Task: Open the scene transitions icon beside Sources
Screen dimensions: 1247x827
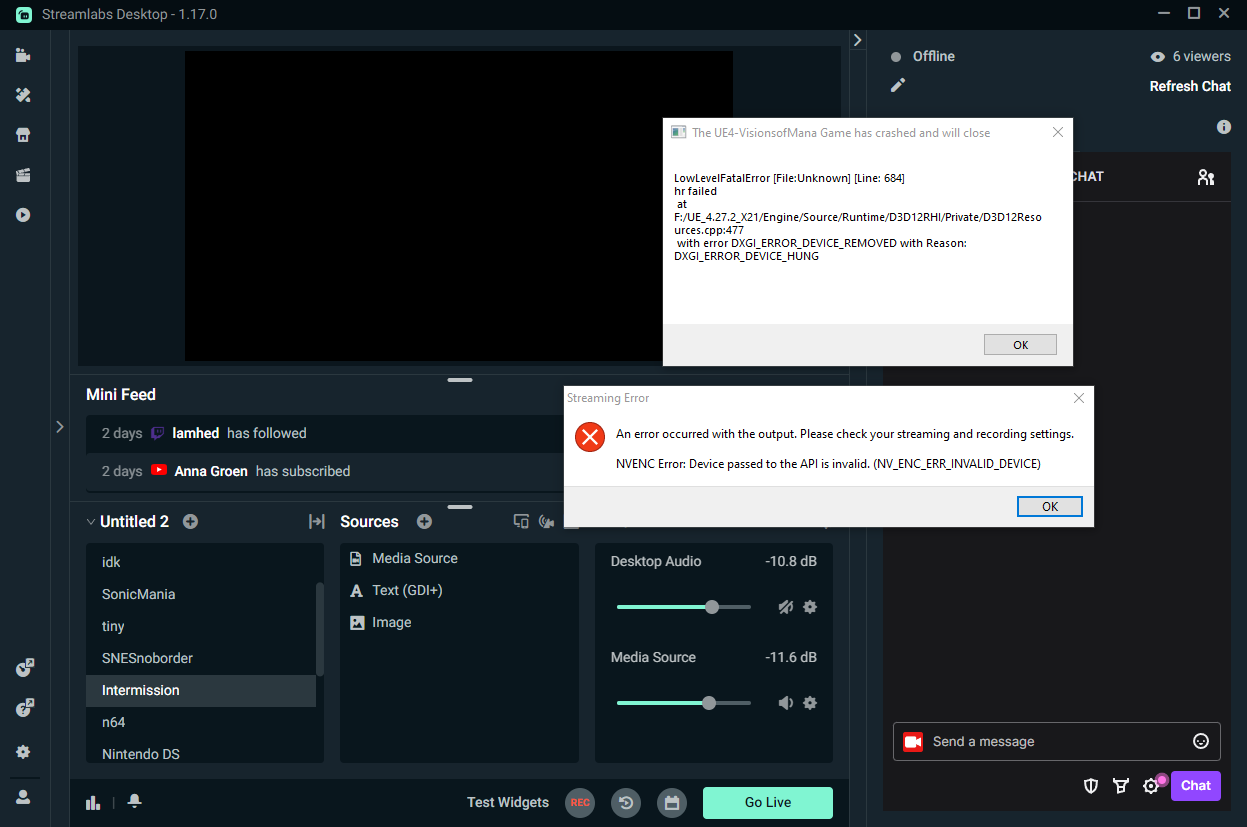Action: click(x=317, y=521)
